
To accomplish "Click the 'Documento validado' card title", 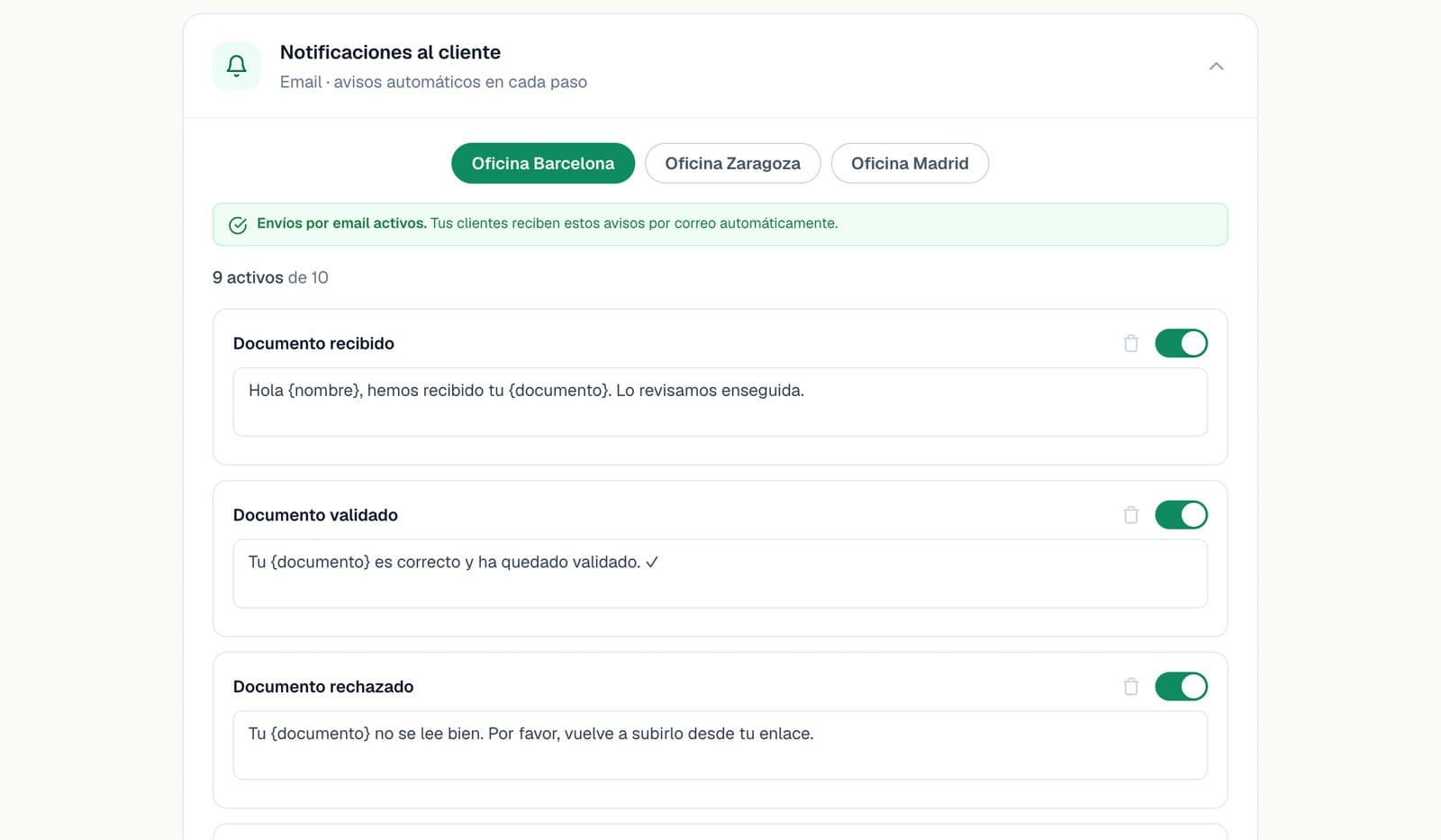I will pos(315,515).
